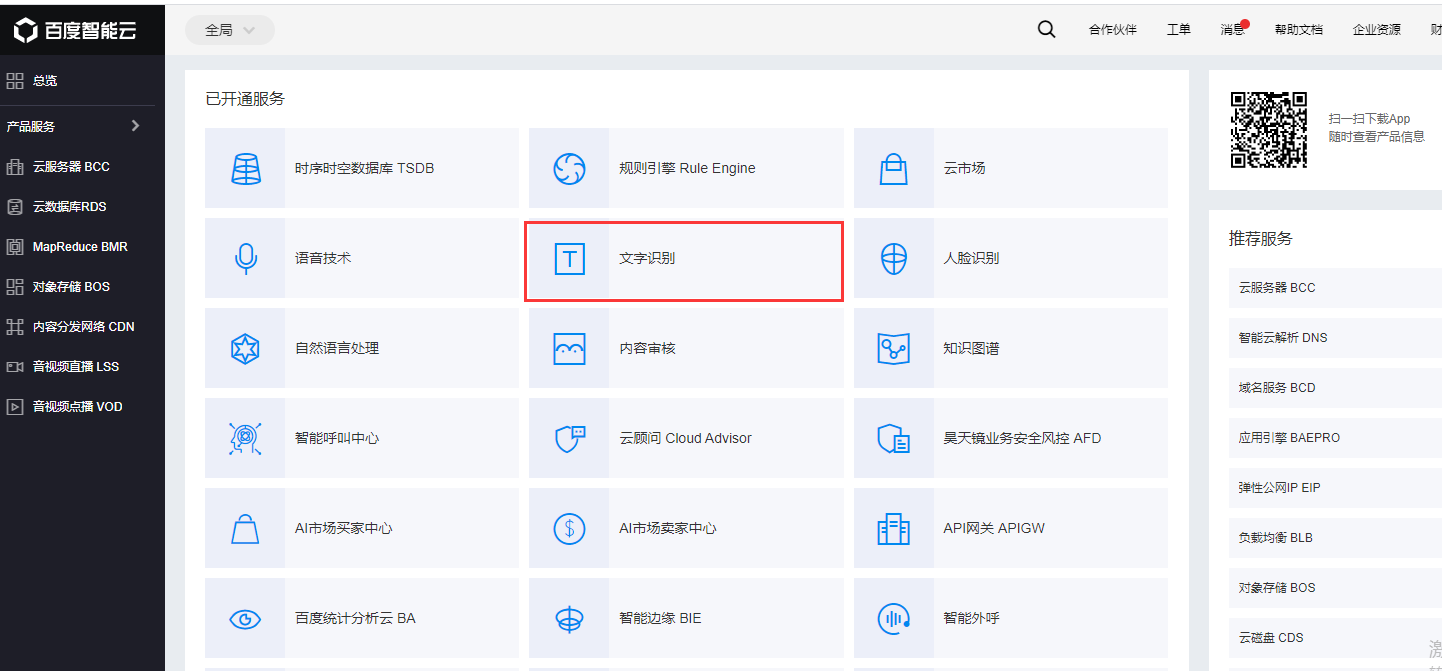Click the API网关 APIGW building icon
This screenshot has width=1442, height=671.
pyautogui.click(x=893, y=528)
